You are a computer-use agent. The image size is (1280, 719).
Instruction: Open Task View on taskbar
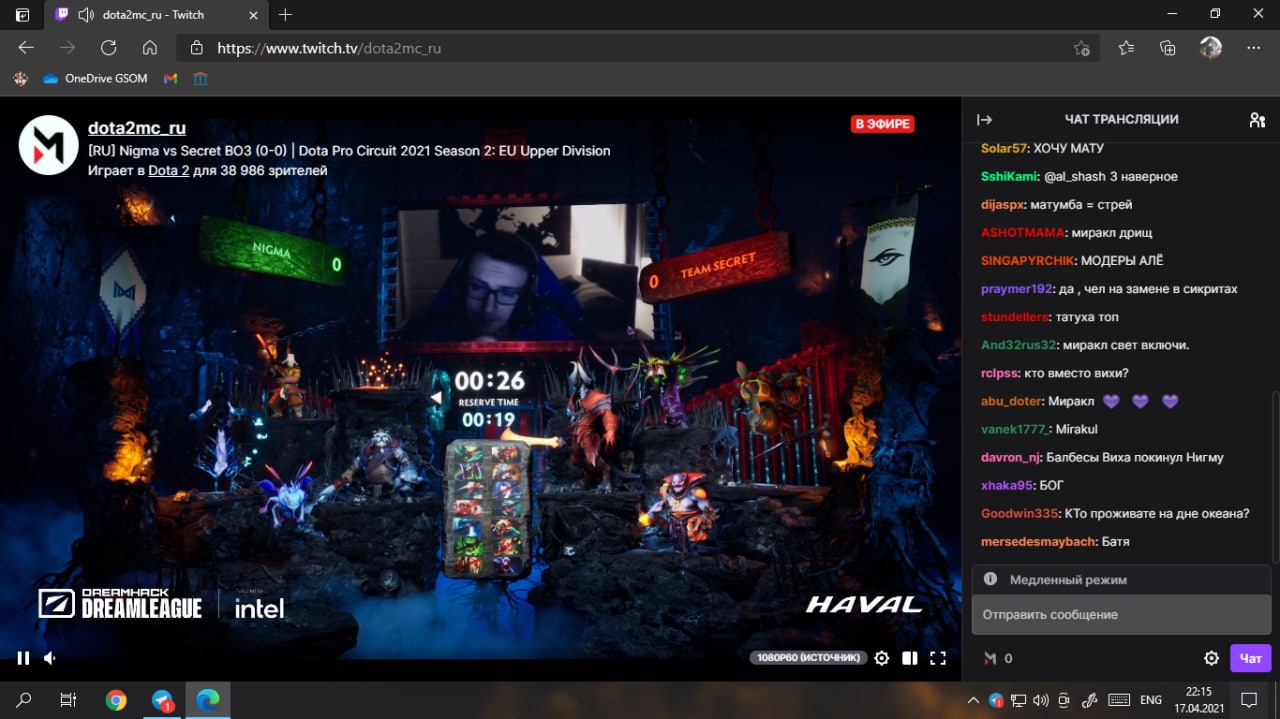[x=68, y=700]
